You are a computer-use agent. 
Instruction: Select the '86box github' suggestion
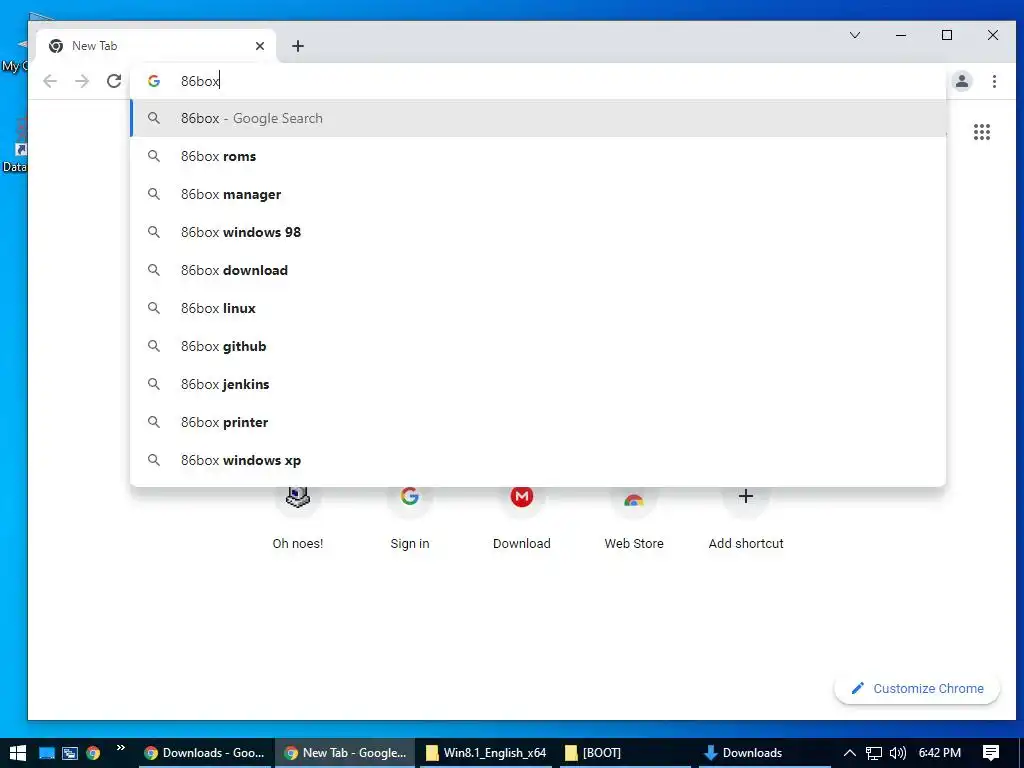538,346
